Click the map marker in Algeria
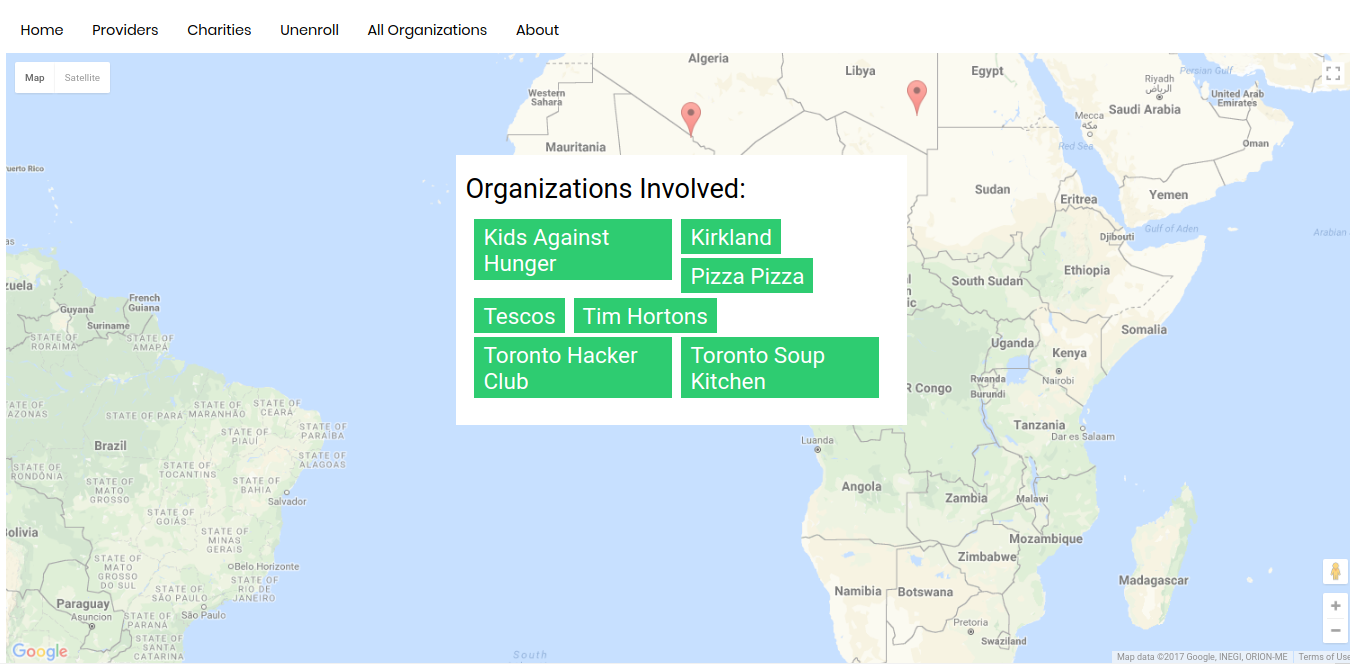Image resolution: width=1350 pixels, height=664 pixels. click(690, 117)
